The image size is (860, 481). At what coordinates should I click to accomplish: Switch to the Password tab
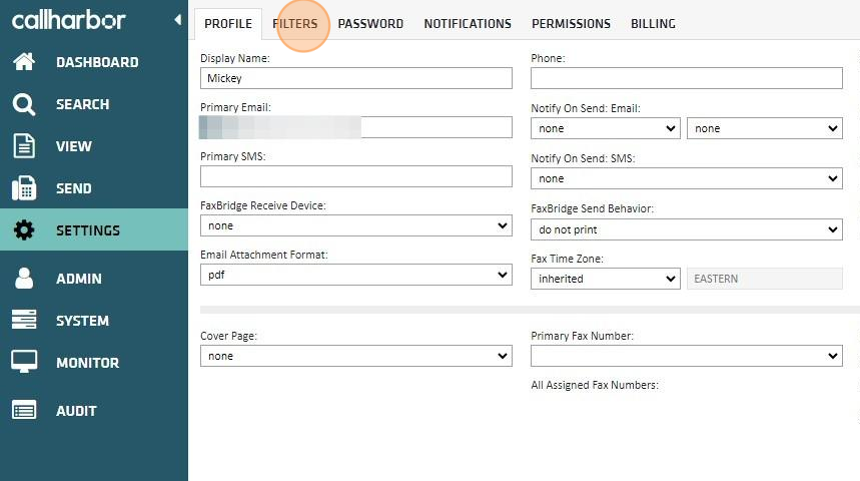click(370, 24)
